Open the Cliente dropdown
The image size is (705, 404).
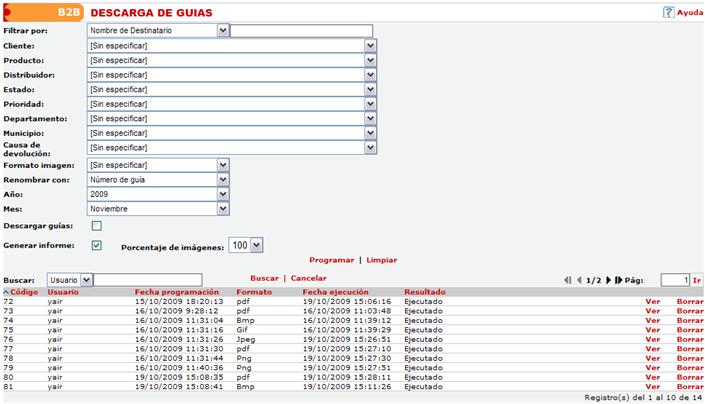point(370,46)
